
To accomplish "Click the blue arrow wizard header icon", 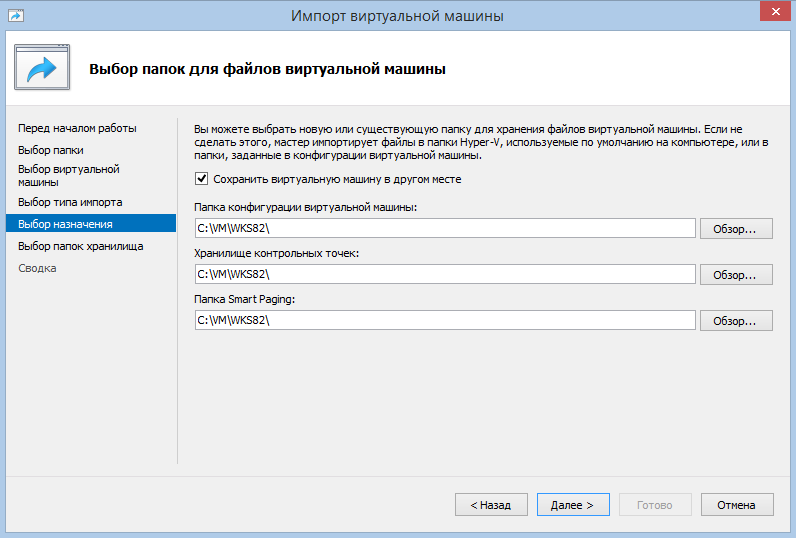I will point(41,68).
